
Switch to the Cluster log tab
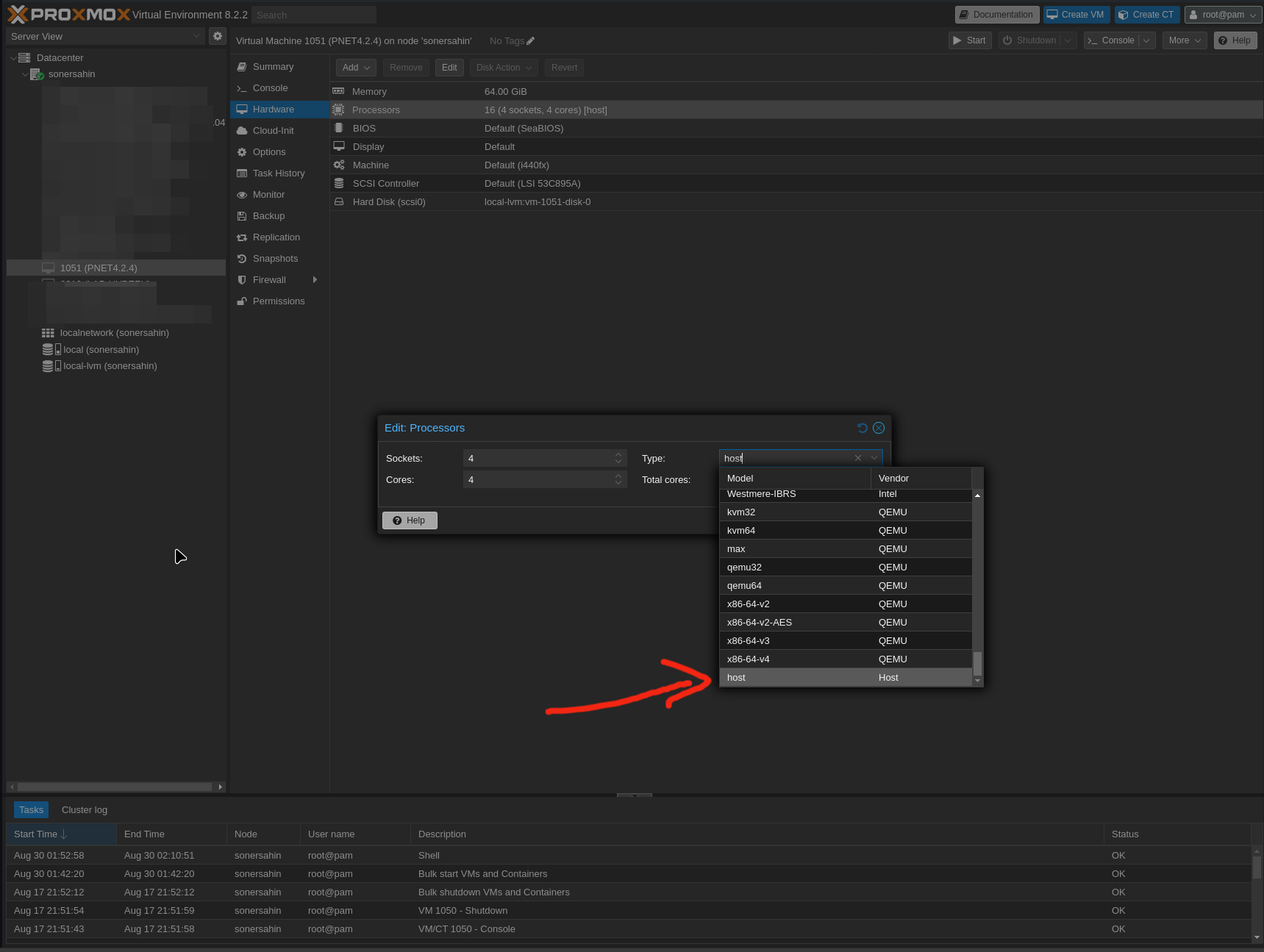click(x=85, y=810)
